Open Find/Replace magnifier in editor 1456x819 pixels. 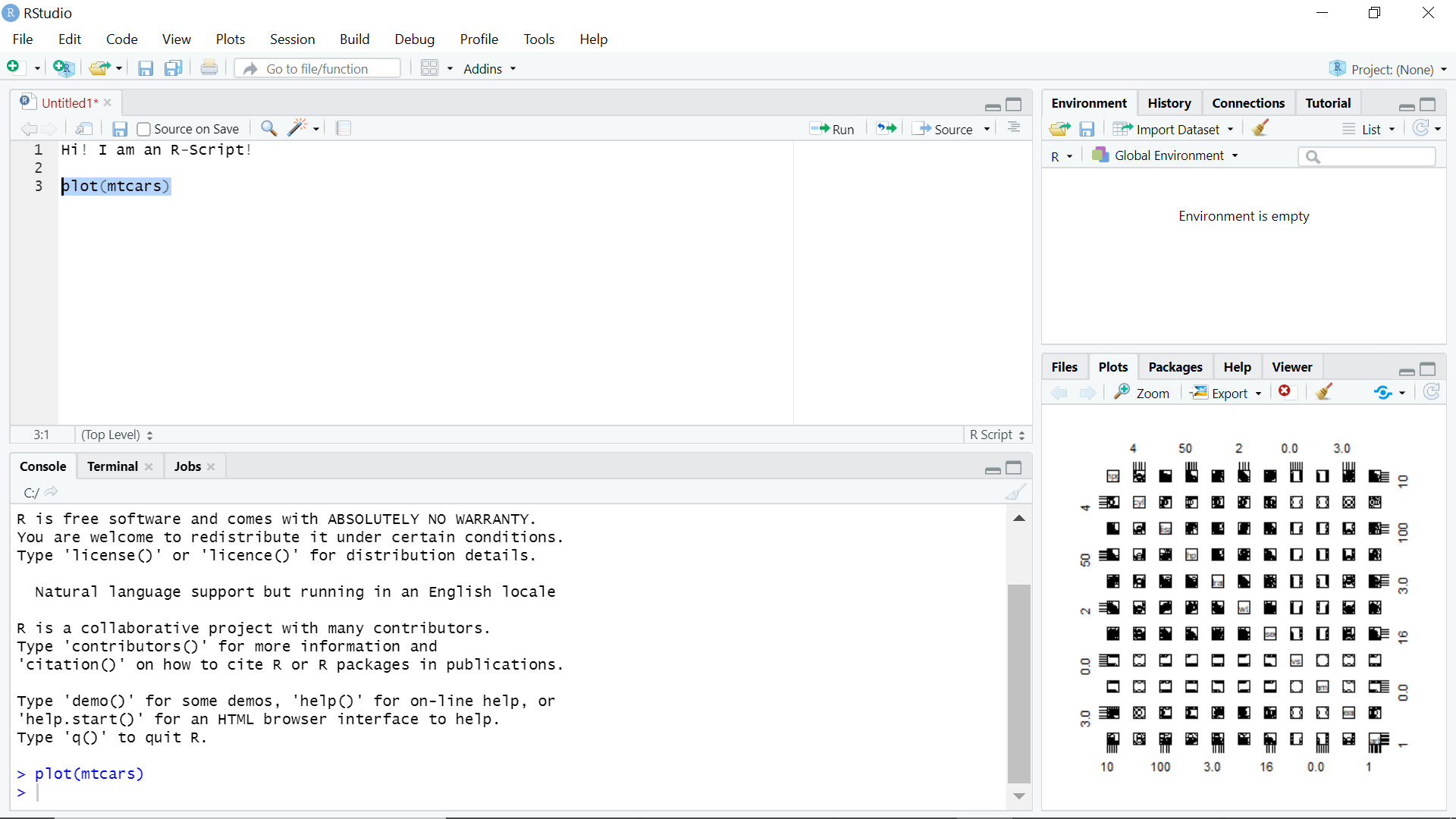[x=268, y=128]
